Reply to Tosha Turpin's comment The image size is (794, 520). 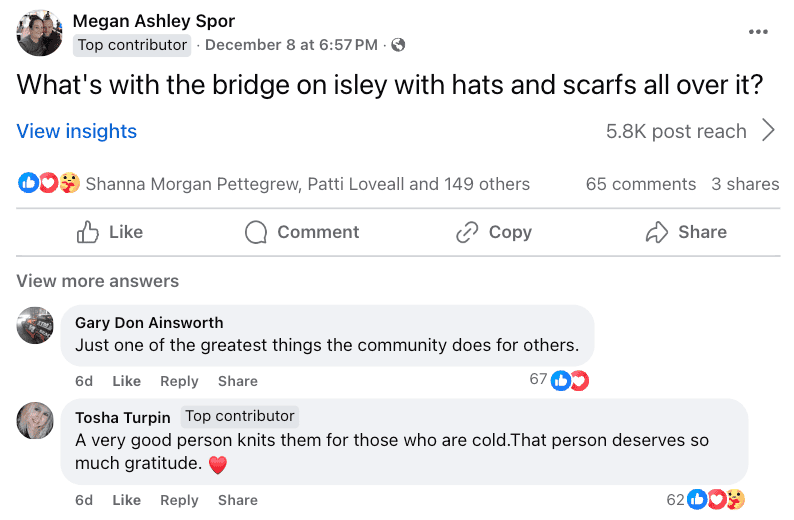pos(179,500)
